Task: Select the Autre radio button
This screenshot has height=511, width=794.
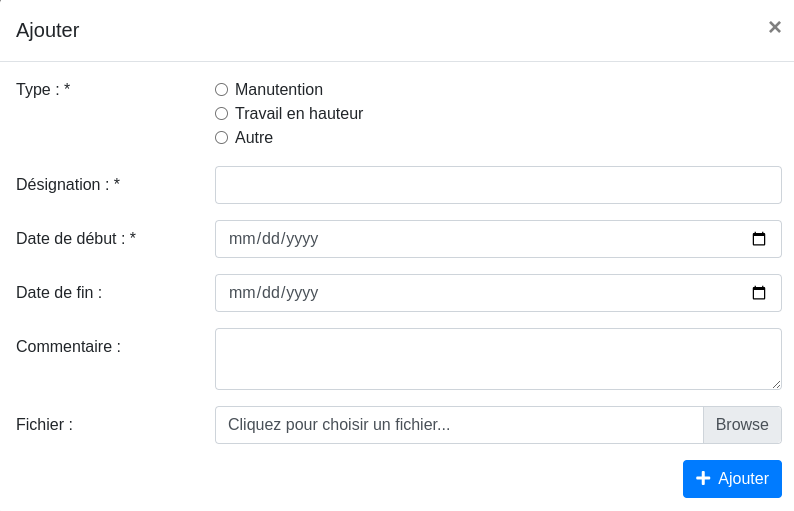Action: click(x=222, y=138)
